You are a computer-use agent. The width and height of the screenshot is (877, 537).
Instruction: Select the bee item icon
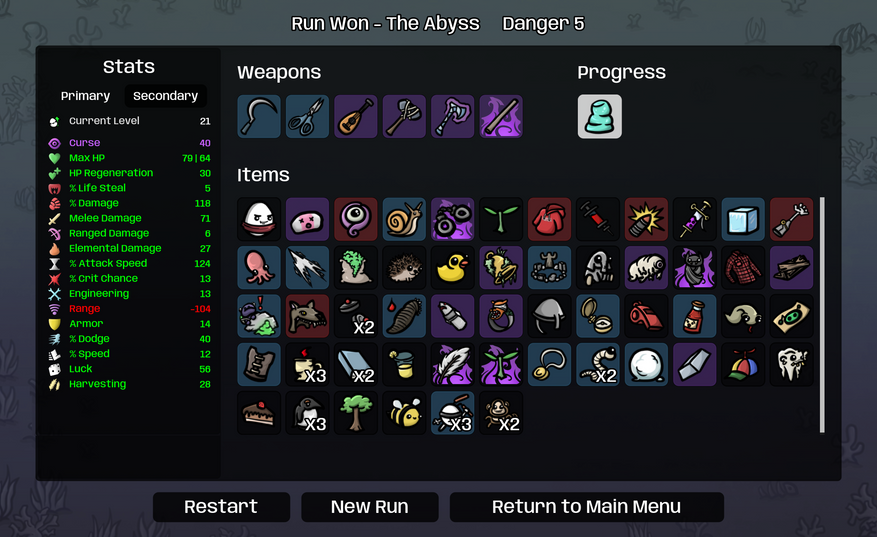[404, 413]
